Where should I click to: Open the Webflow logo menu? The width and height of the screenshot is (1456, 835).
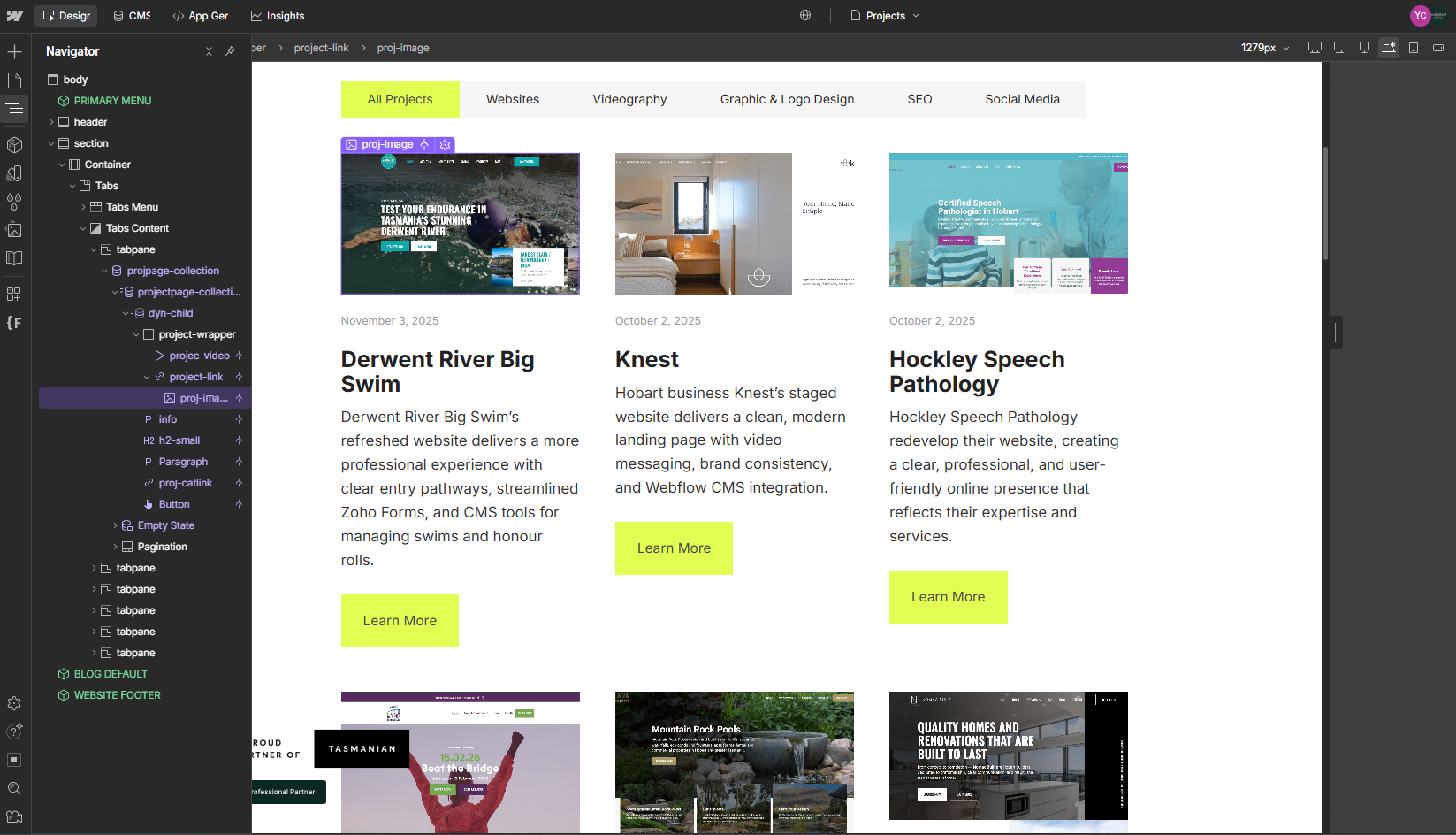[15, 16]
